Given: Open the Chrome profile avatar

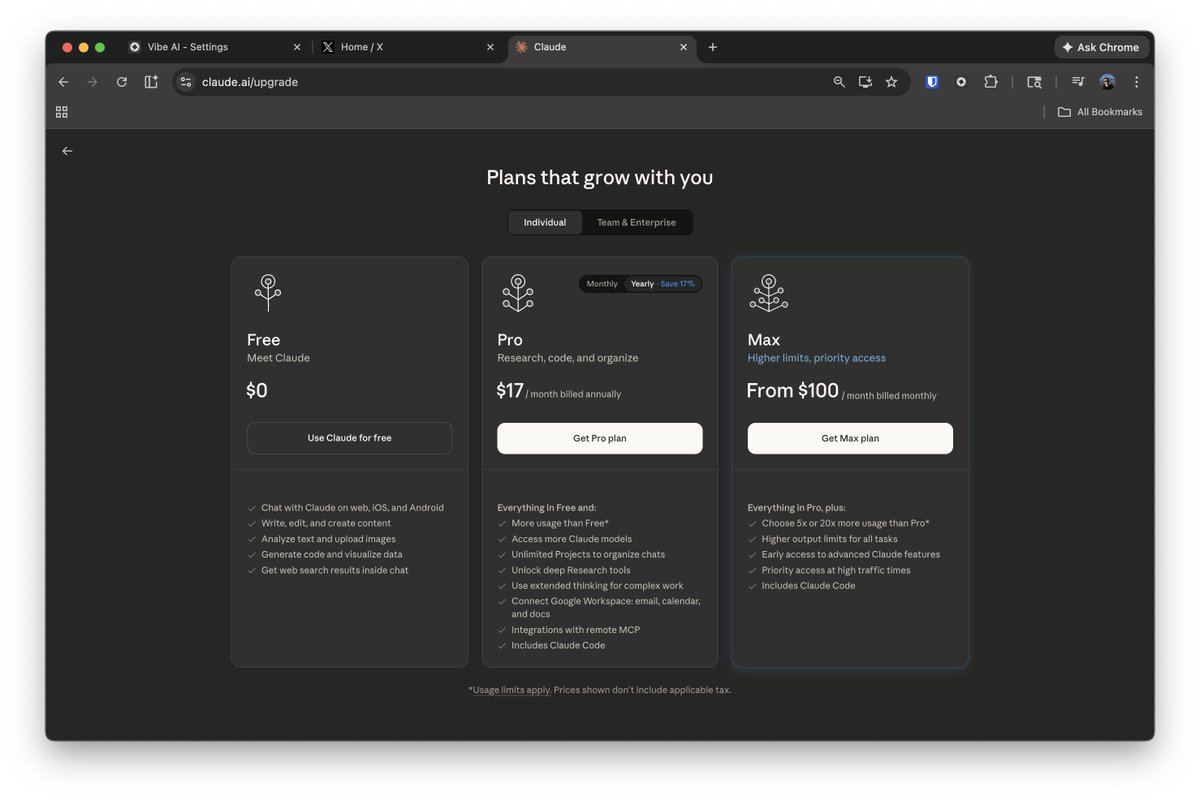Looking at the screenshot, I should (x=1107, y=82).
